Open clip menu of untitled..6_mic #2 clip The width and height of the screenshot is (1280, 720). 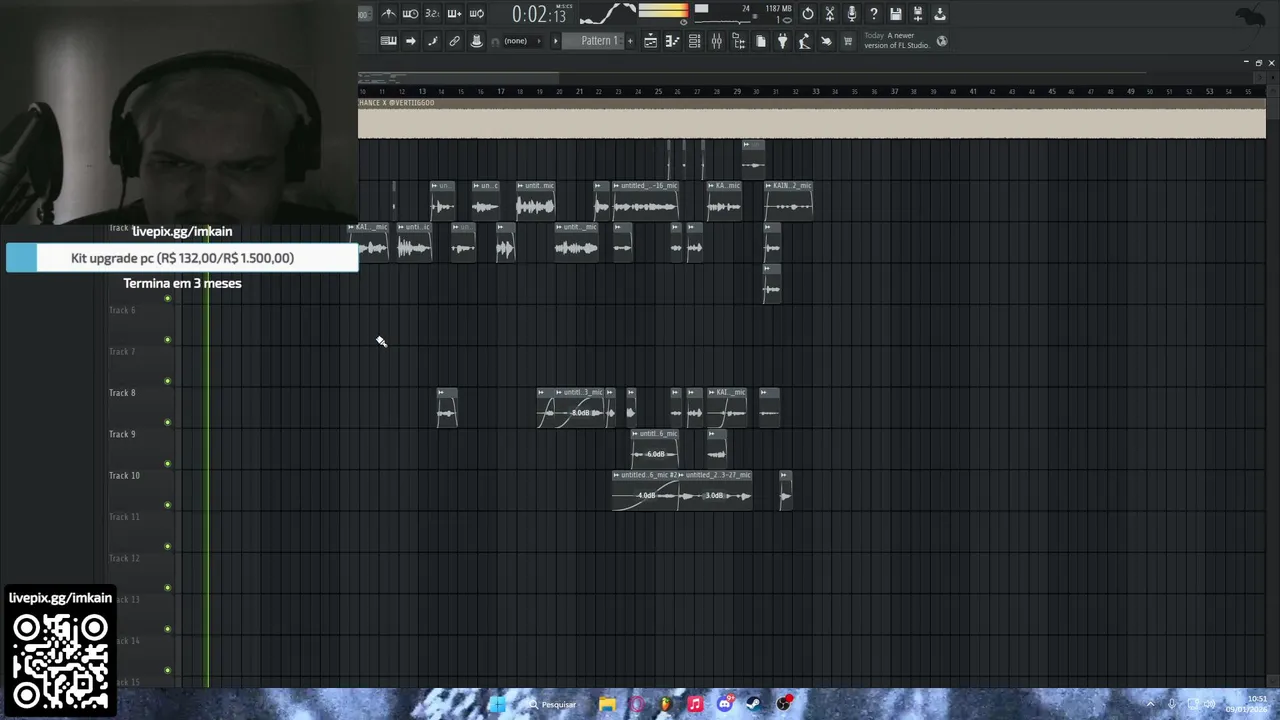[616, 475]
